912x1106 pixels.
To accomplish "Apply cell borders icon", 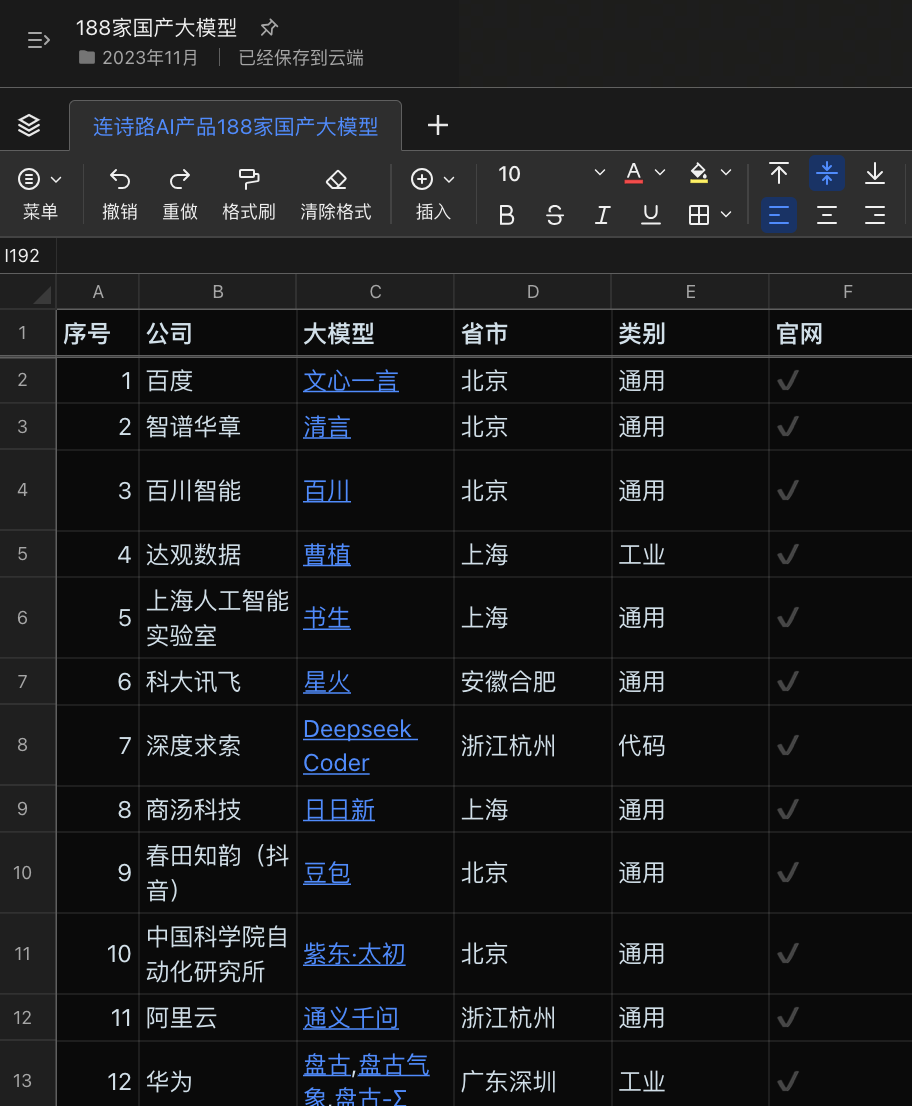I will point(698,215).
